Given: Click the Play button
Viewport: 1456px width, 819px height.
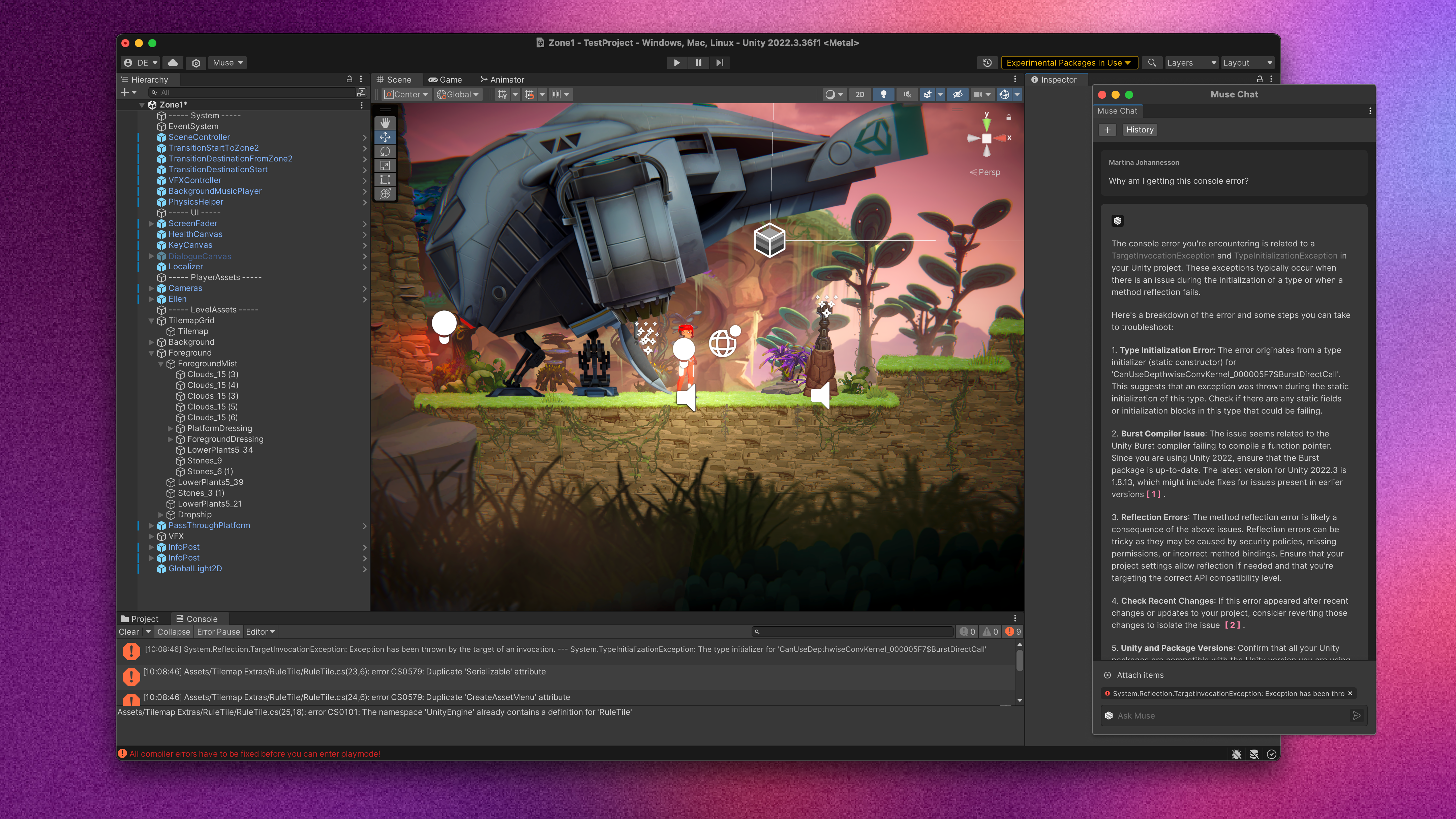Looking at the screenshot, I should pyautogui.click(x=676, y=63).
